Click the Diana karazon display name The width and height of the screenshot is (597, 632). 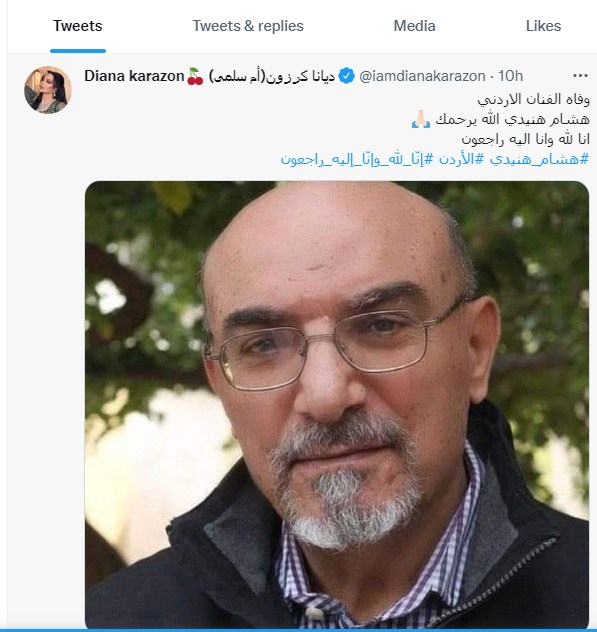pyautogui.click(x=134, y=76)
